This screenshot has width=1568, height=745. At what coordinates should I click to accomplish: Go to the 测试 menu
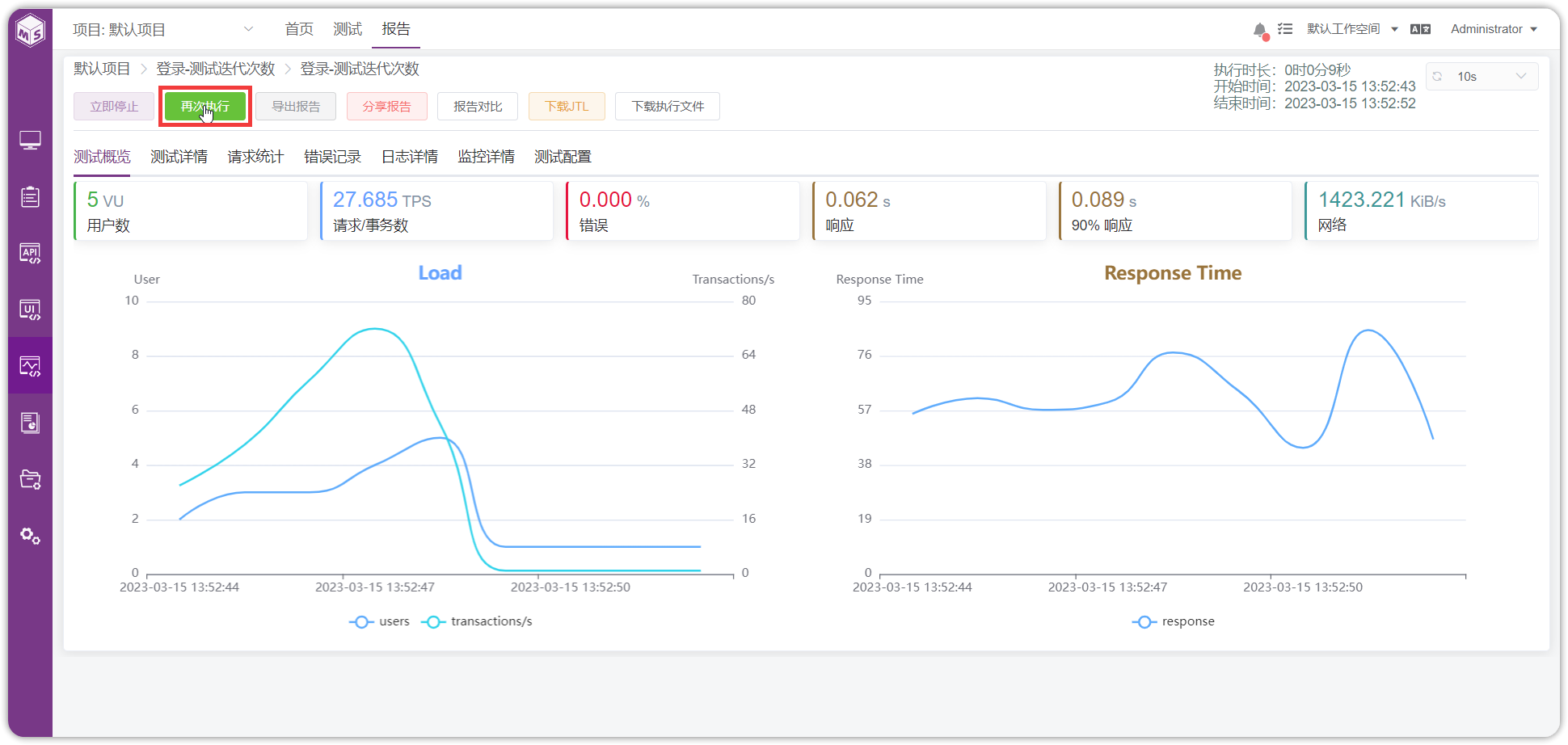(348, 29)
